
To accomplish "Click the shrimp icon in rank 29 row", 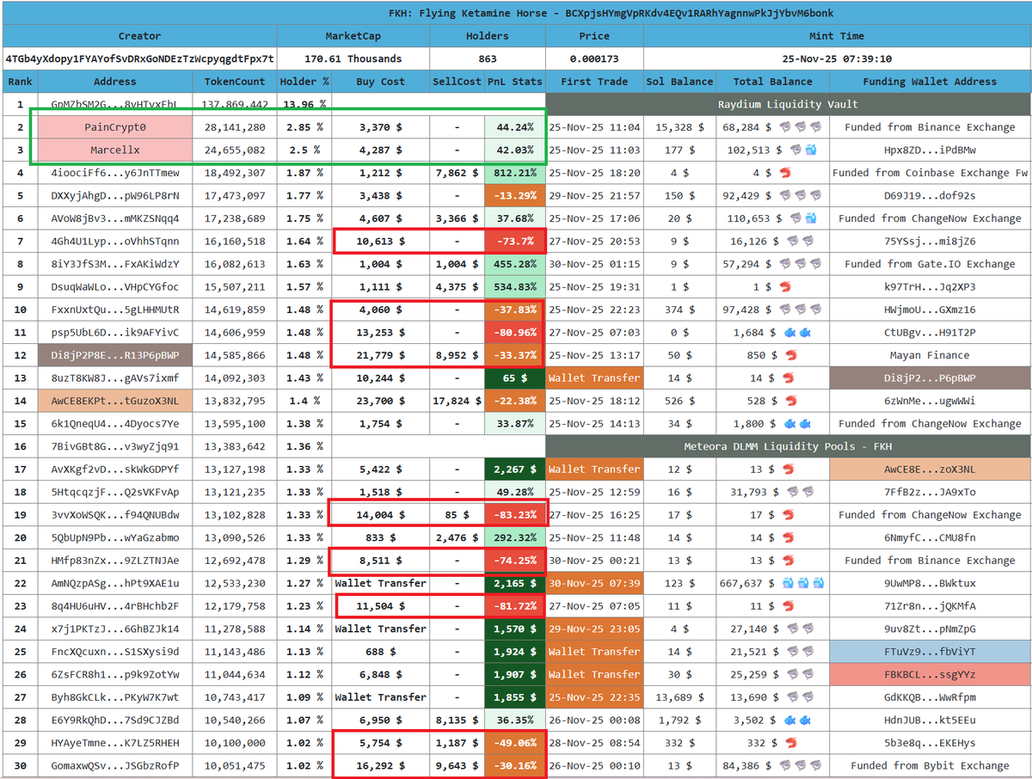I will (x=788, y=743).
